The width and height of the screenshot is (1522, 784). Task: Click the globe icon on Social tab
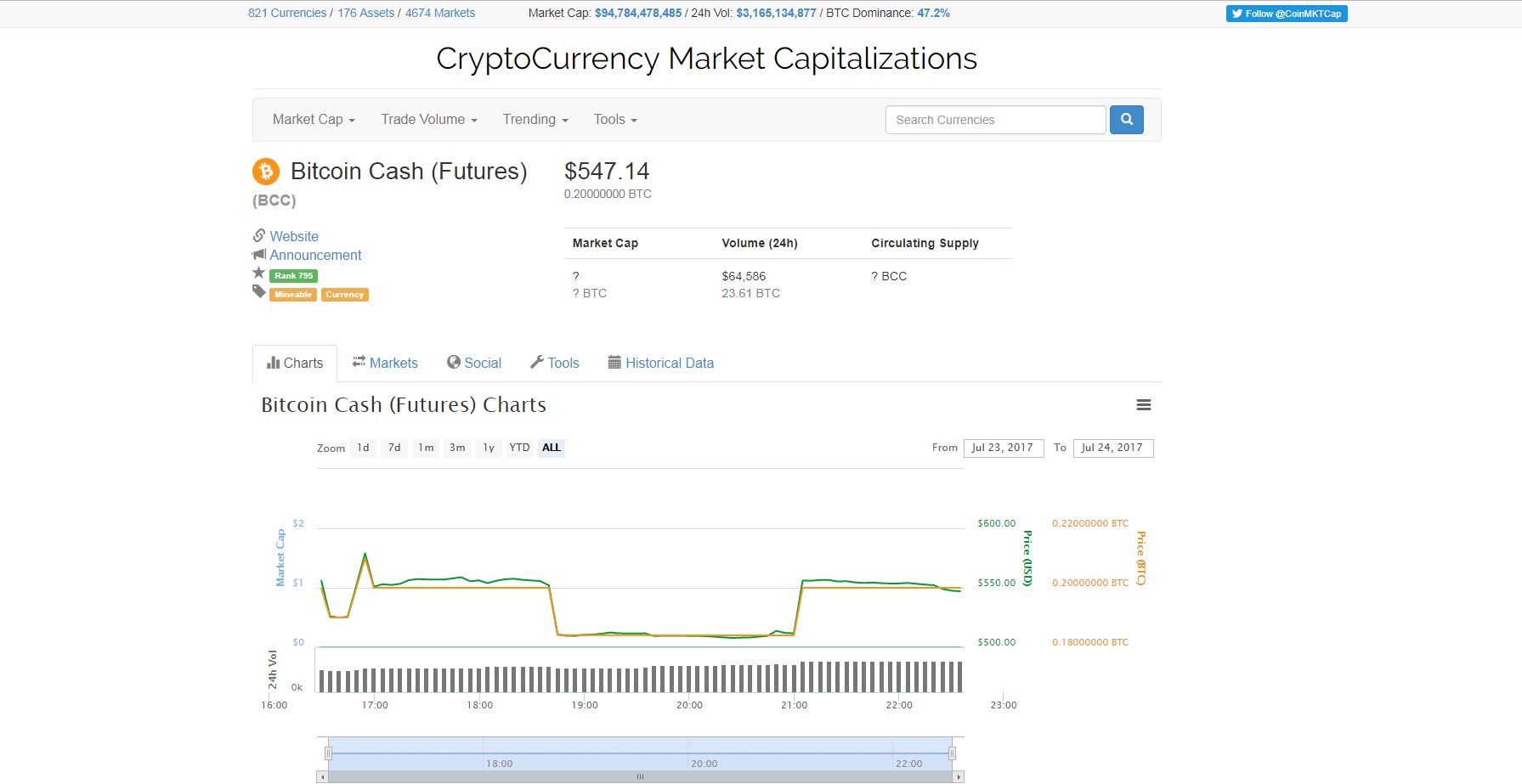454,362
